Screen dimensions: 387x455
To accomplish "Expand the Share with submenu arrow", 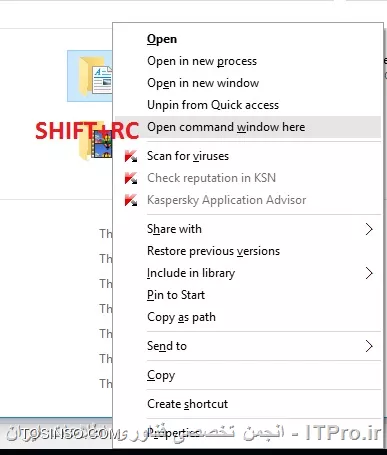I will pos(369,229).
